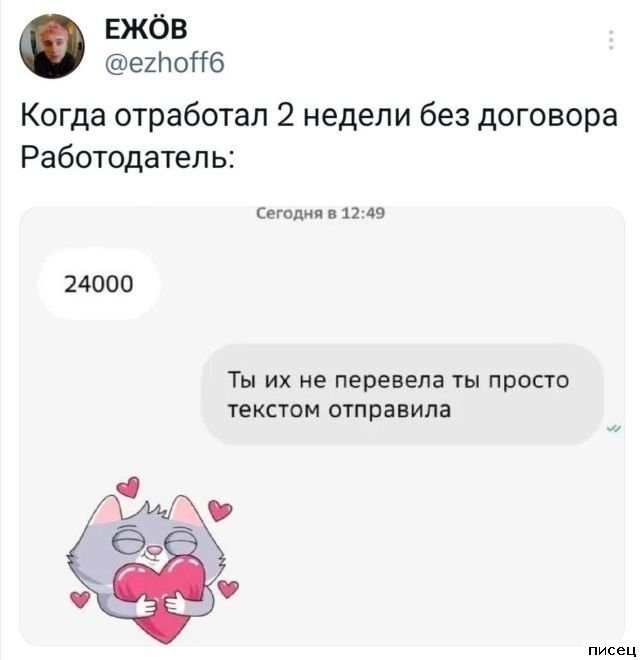
Task: Click the heart beside the cat's right ear
Action: (220, 510)
